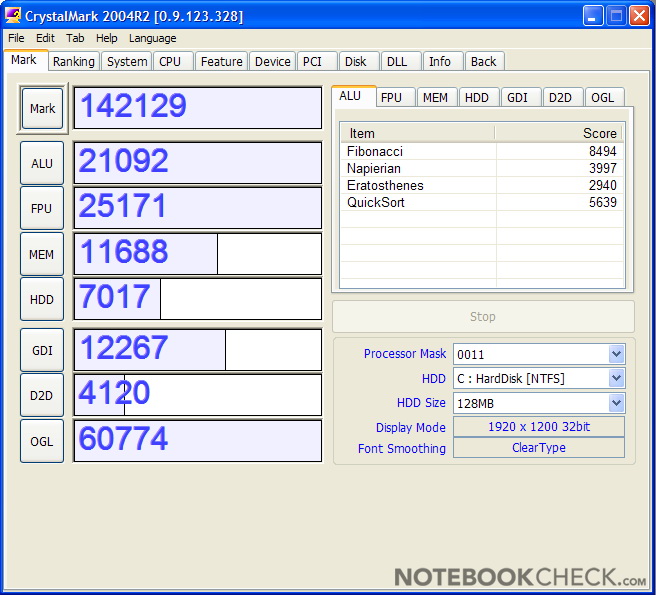Close the CrystalMark window
Screen dimensions: 656x595
[639, 16]
